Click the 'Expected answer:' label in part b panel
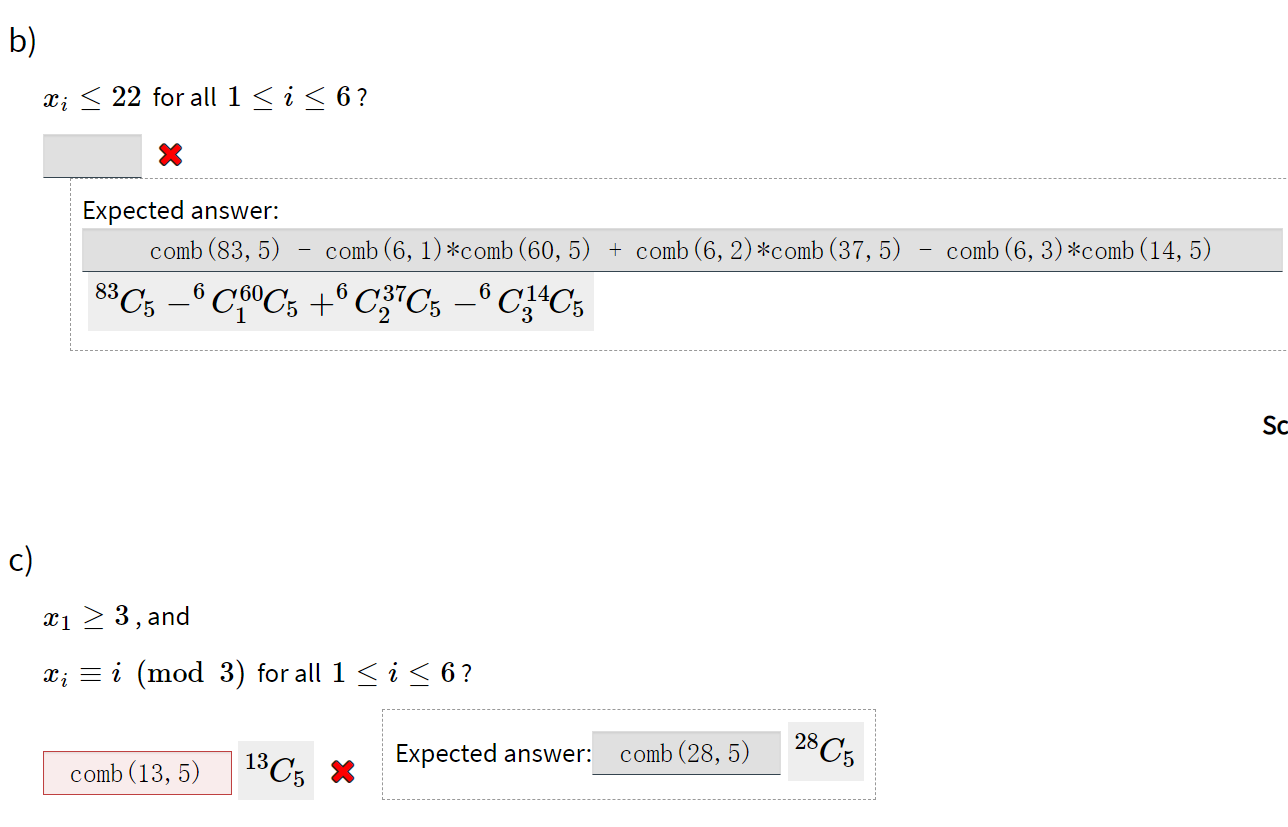The width and height of the screenshot is (1288, 827). pos(179,210)
